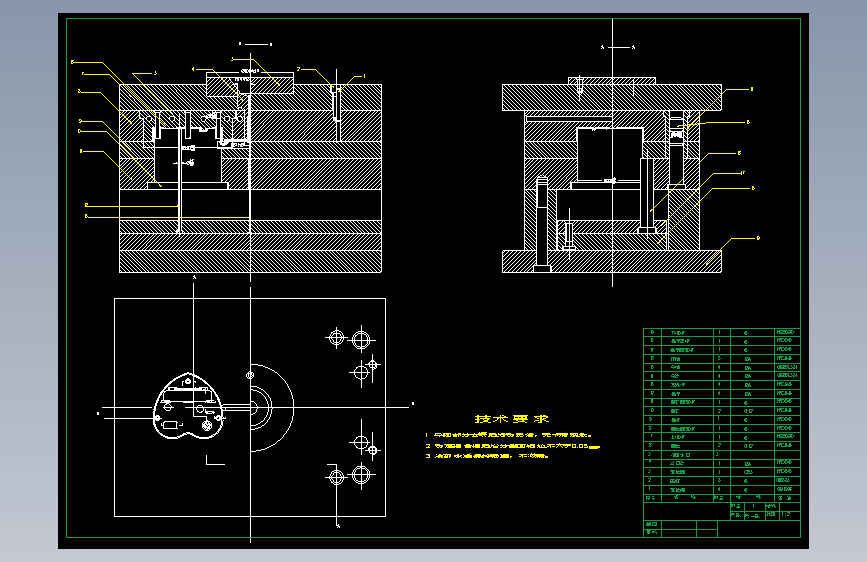867x562 pixels.
Task: Click the core cavity rectangle in right section view
Action: 610,155
